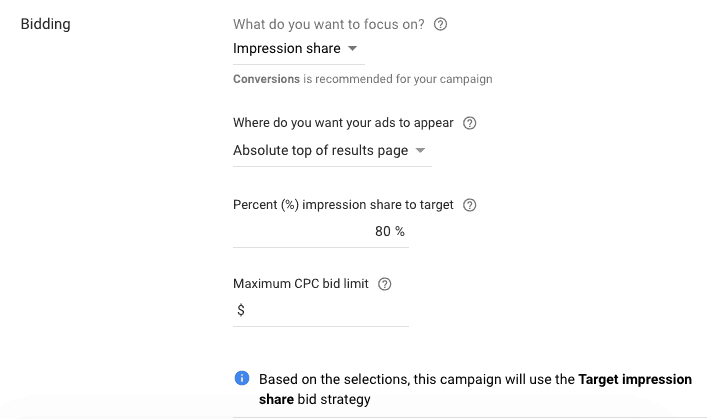Click the bold 'Target impression share' text
The width and height of the screenshot is (717, 419).
pos(476,389)
